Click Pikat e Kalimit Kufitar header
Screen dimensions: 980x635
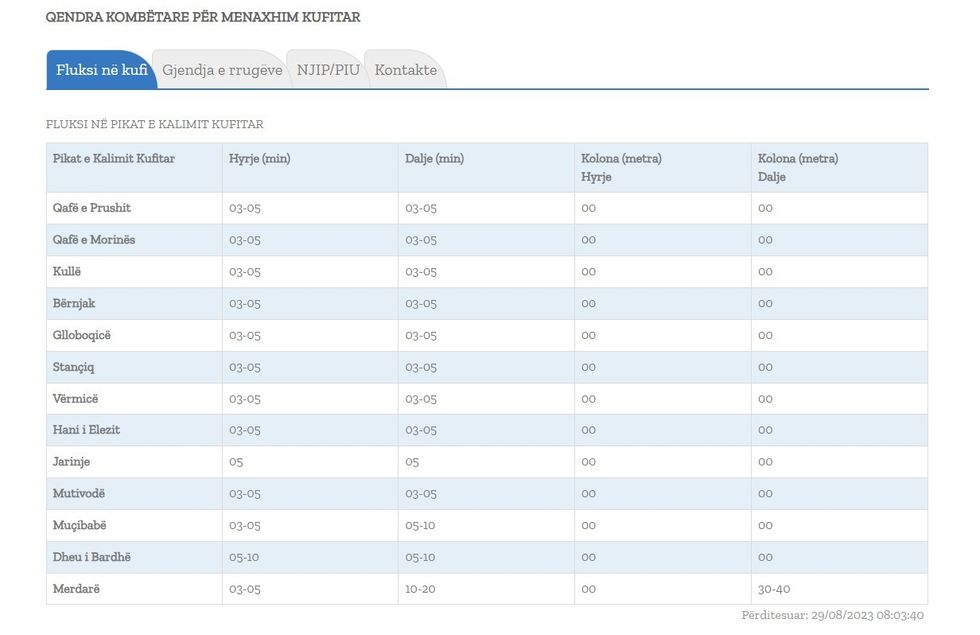(x=114, y=159)
